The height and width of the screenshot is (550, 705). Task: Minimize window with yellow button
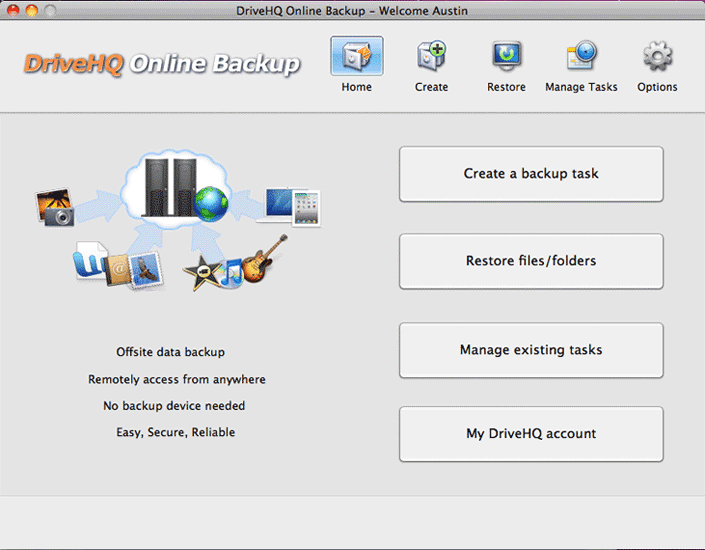[x=31, y=10]
